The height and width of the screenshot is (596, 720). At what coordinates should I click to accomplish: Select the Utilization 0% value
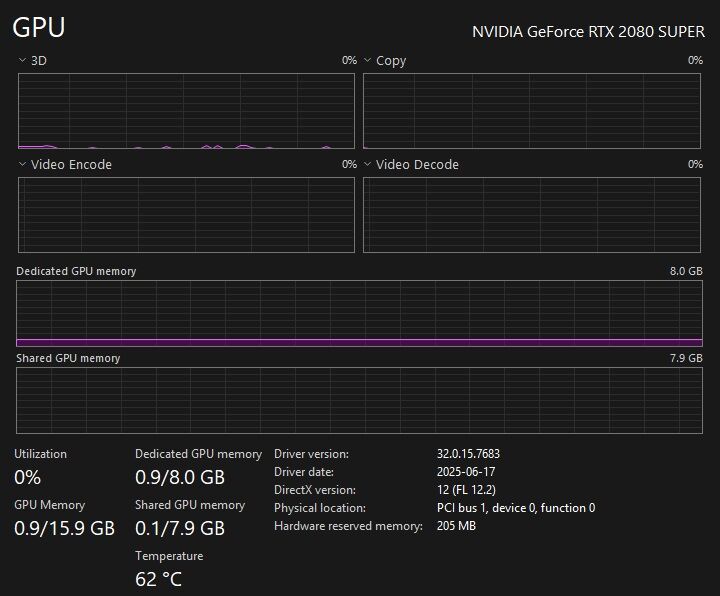[28, 477]
